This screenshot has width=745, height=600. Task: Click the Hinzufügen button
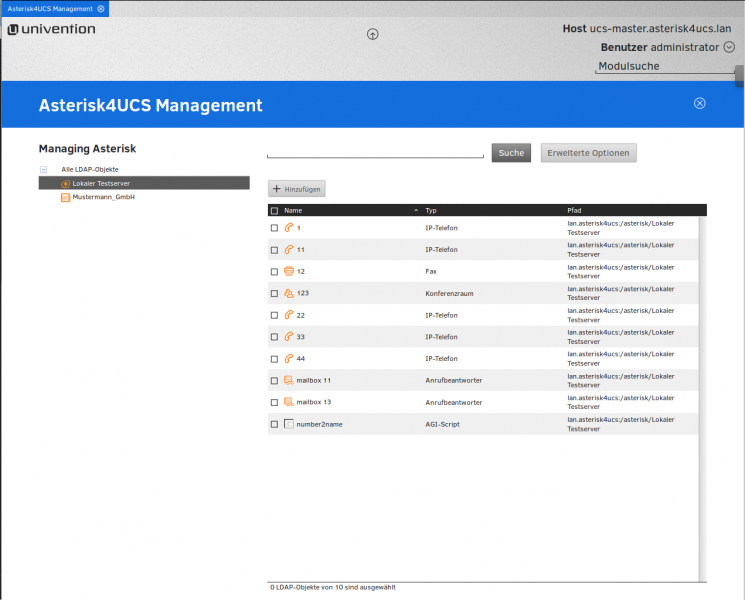[x=297, y=189]
